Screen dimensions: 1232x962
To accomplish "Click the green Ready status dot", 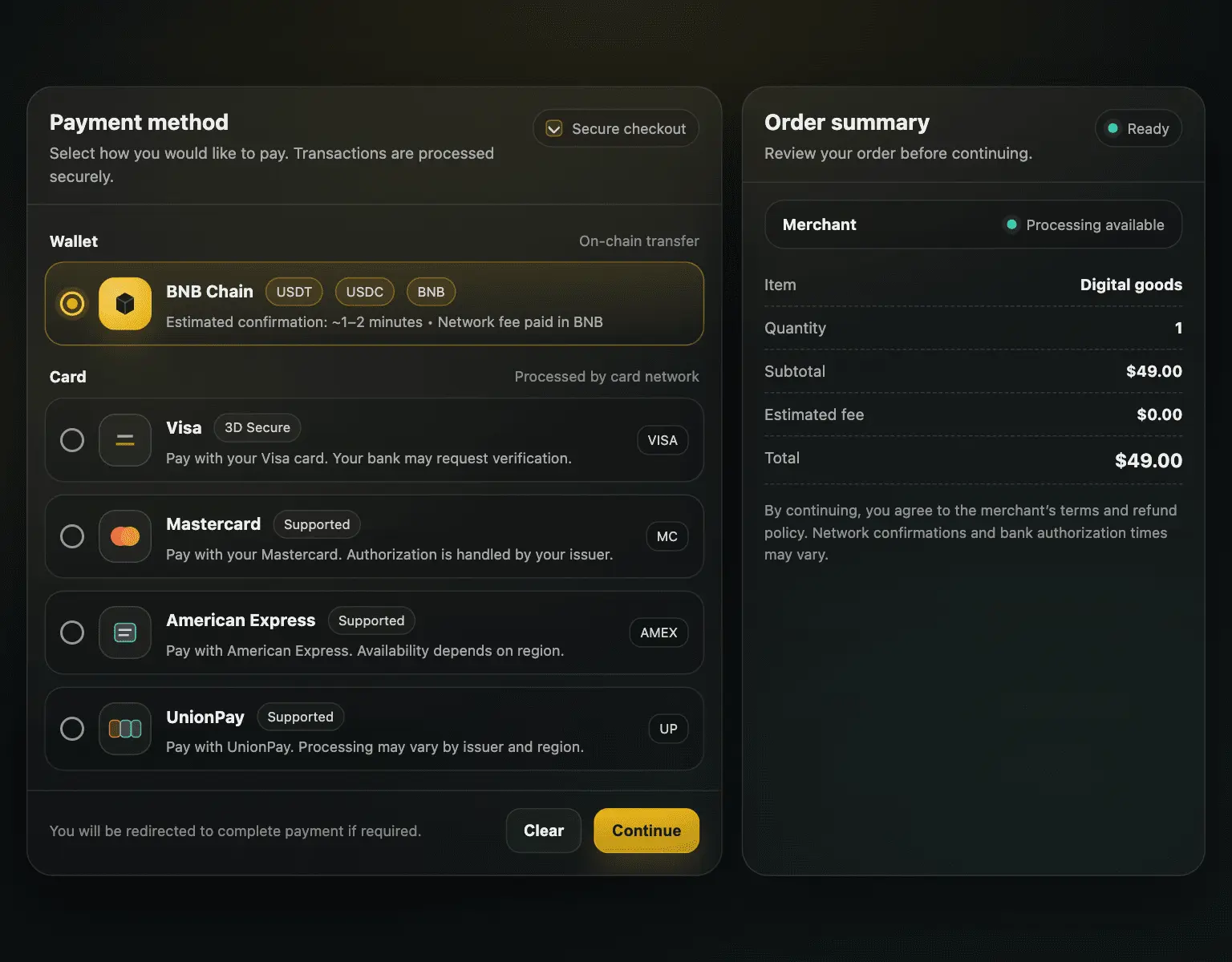I will [1112, 128].
